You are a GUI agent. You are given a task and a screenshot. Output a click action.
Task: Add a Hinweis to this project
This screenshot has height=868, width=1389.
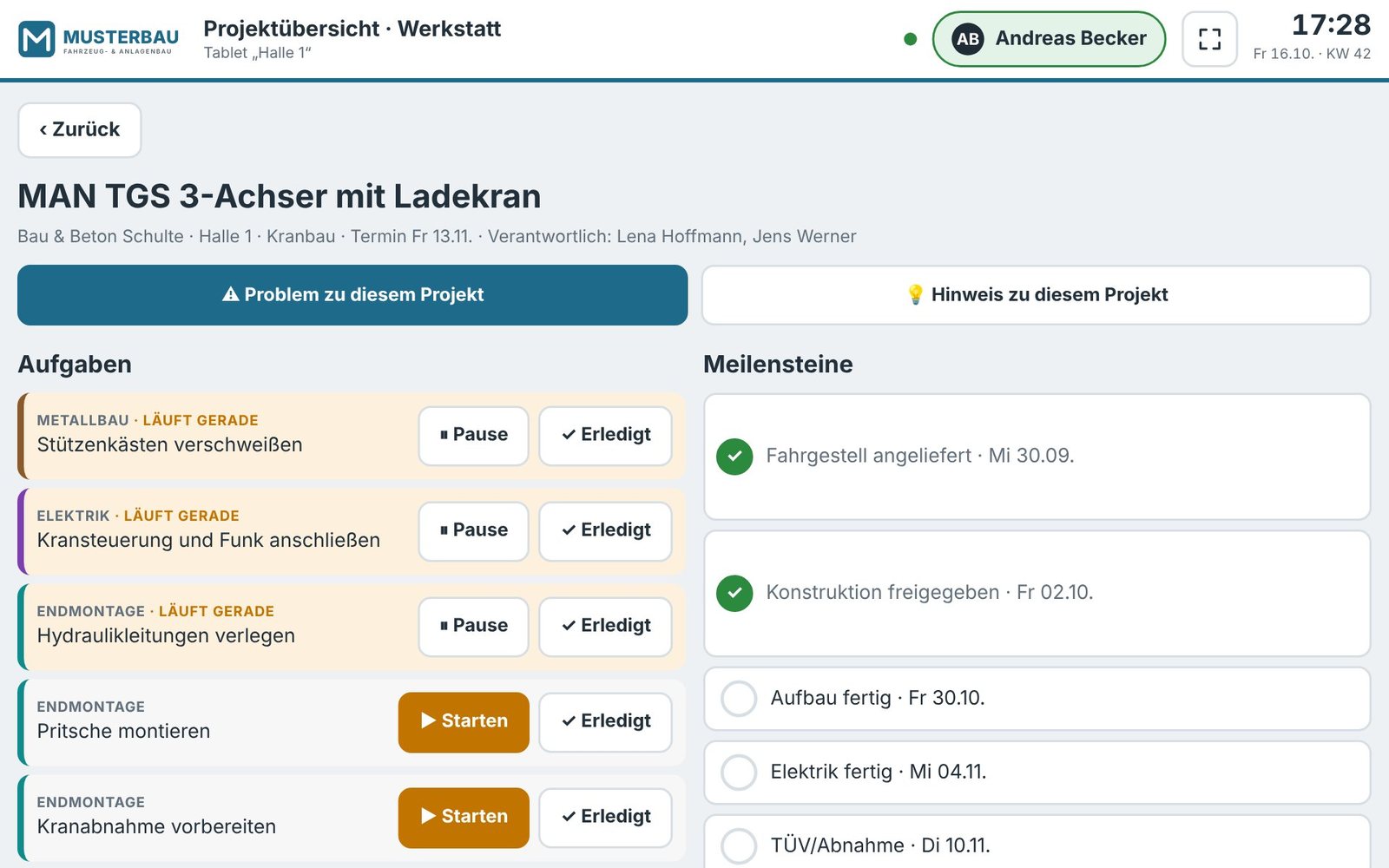(1037, 295)
